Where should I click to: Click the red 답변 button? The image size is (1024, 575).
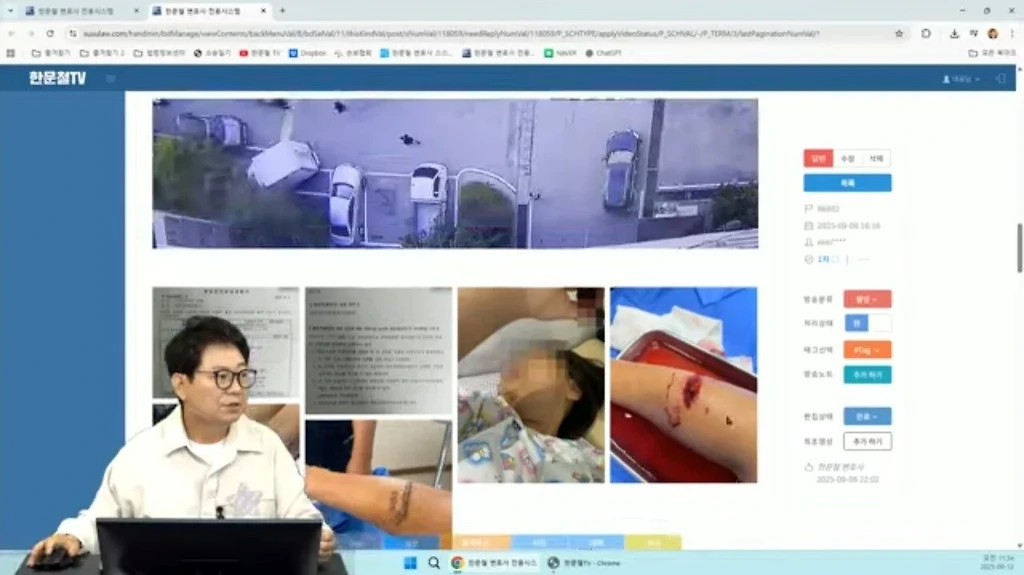pos(818,159)
